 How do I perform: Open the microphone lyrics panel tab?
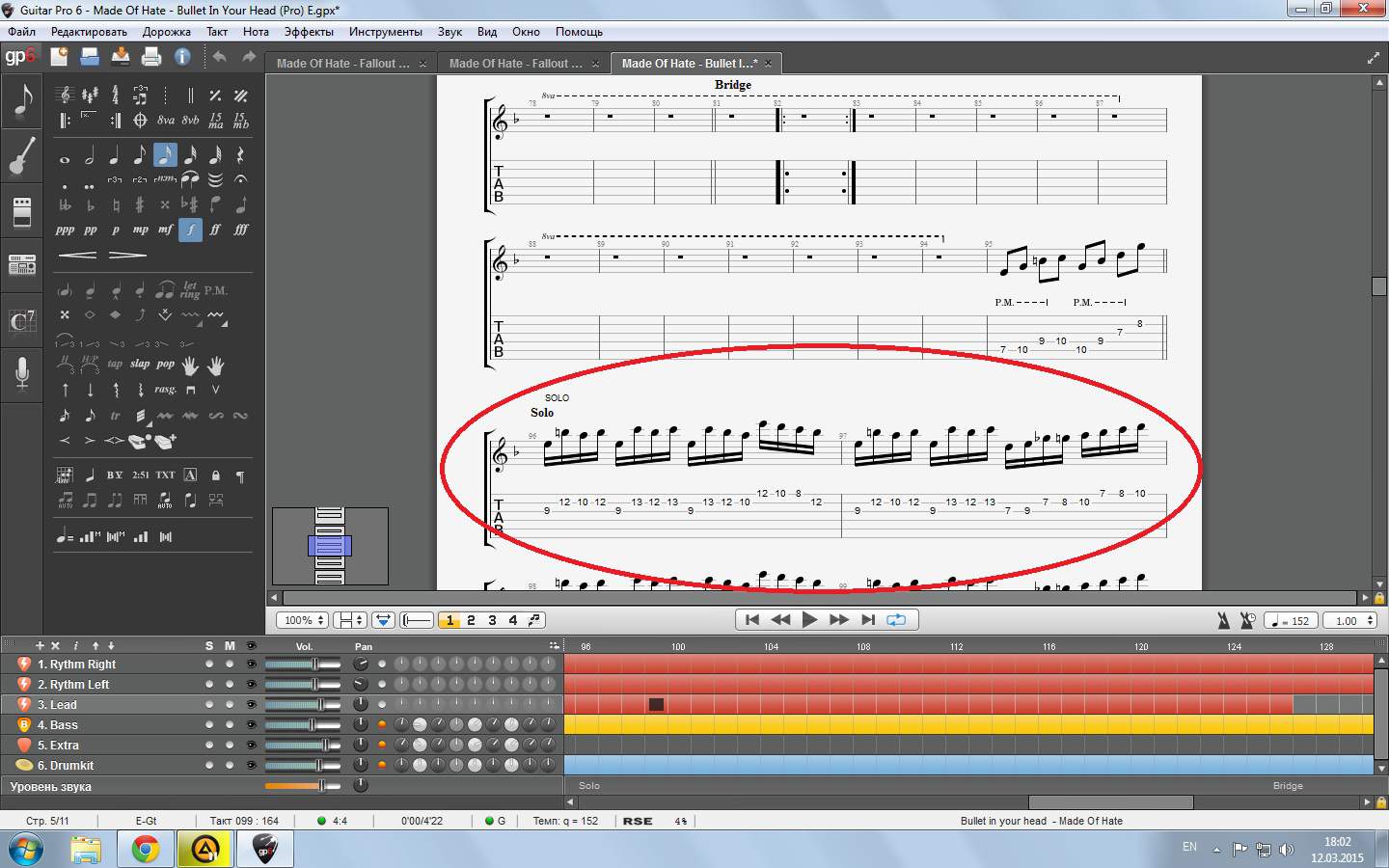(22, 373)
